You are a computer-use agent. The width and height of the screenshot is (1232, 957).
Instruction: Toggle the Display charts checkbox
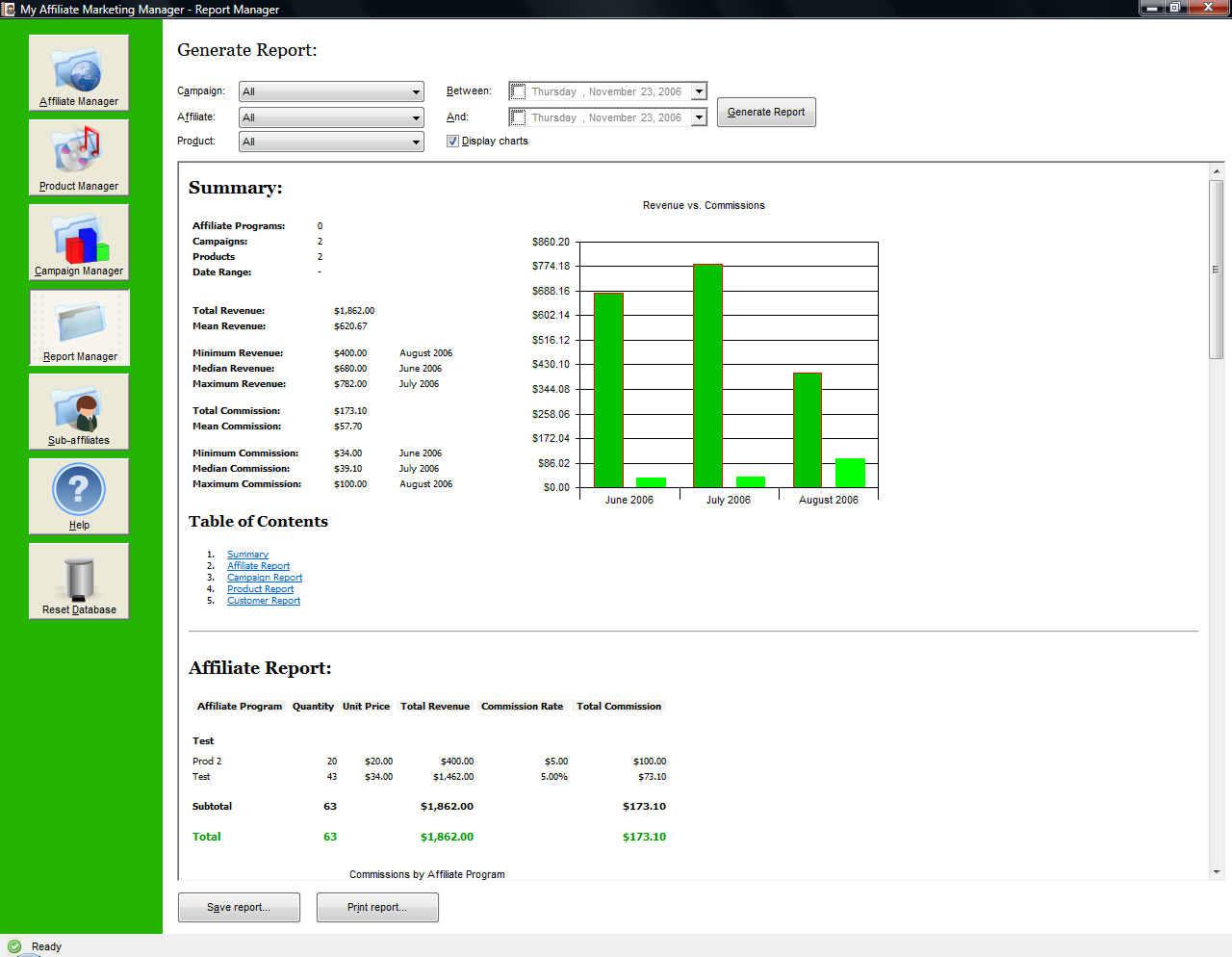pos(452,141)
